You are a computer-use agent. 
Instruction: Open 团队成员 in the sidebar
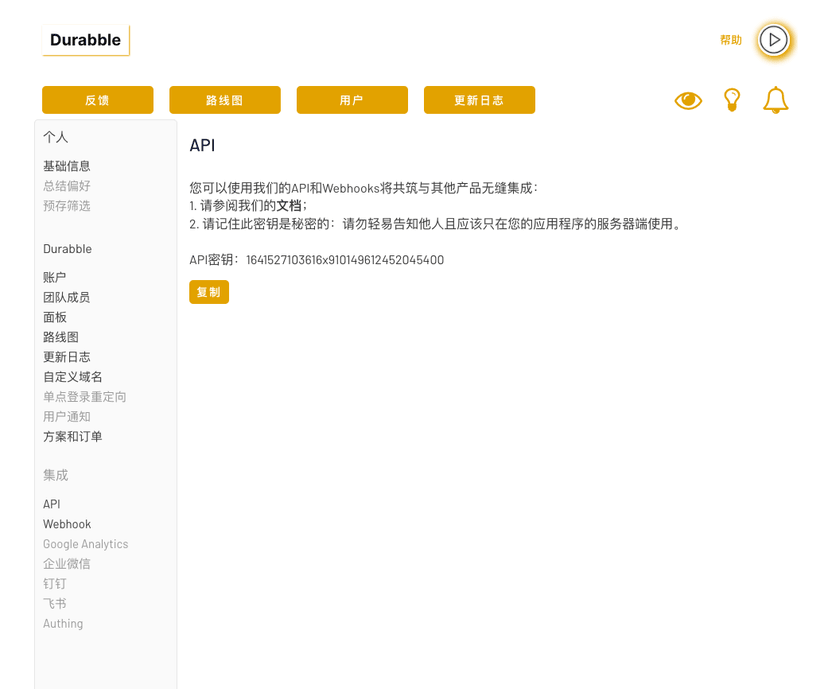coord(67,298)
